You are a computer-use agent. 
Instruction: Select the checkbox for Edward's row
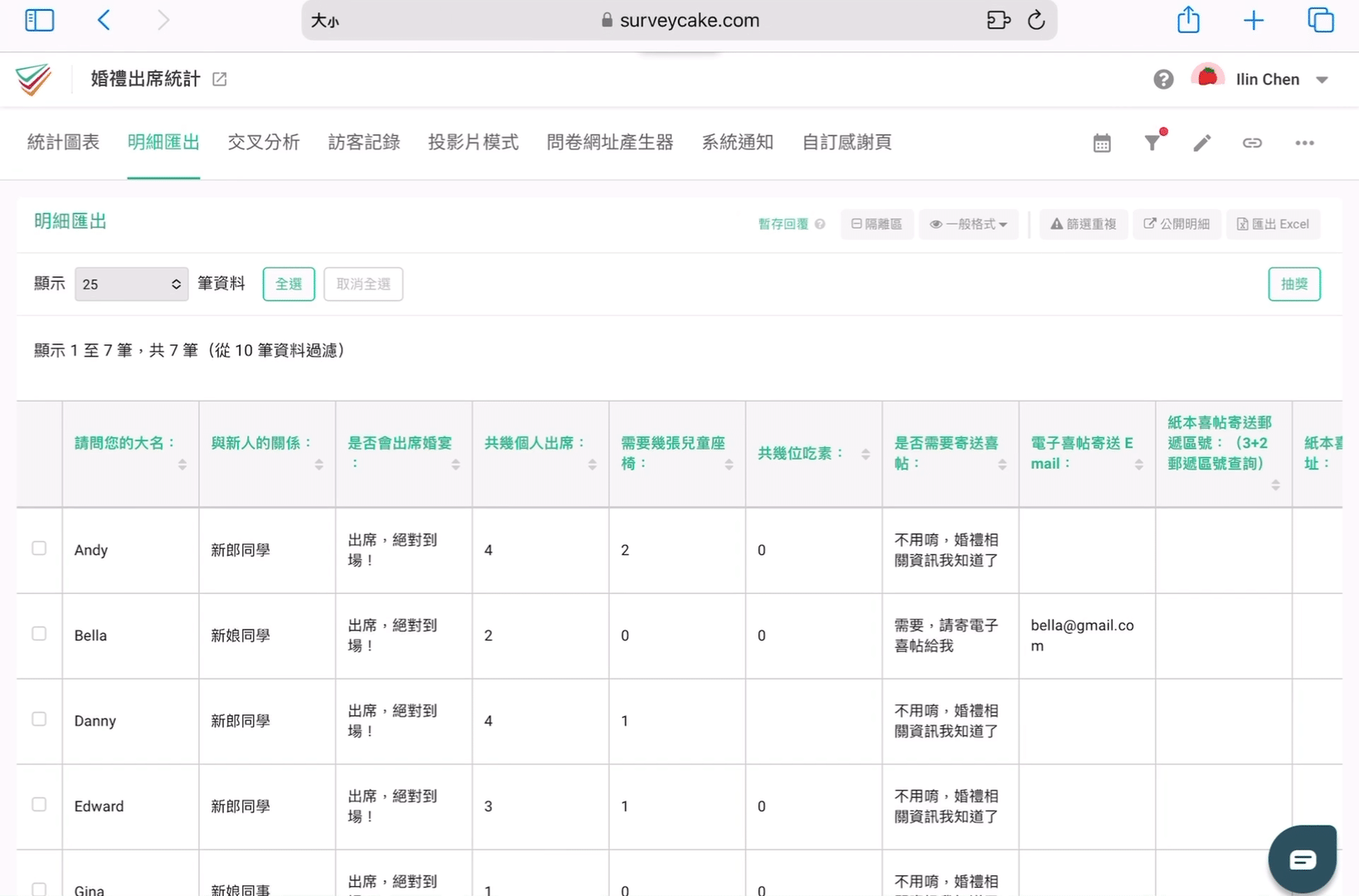point(39,804)
